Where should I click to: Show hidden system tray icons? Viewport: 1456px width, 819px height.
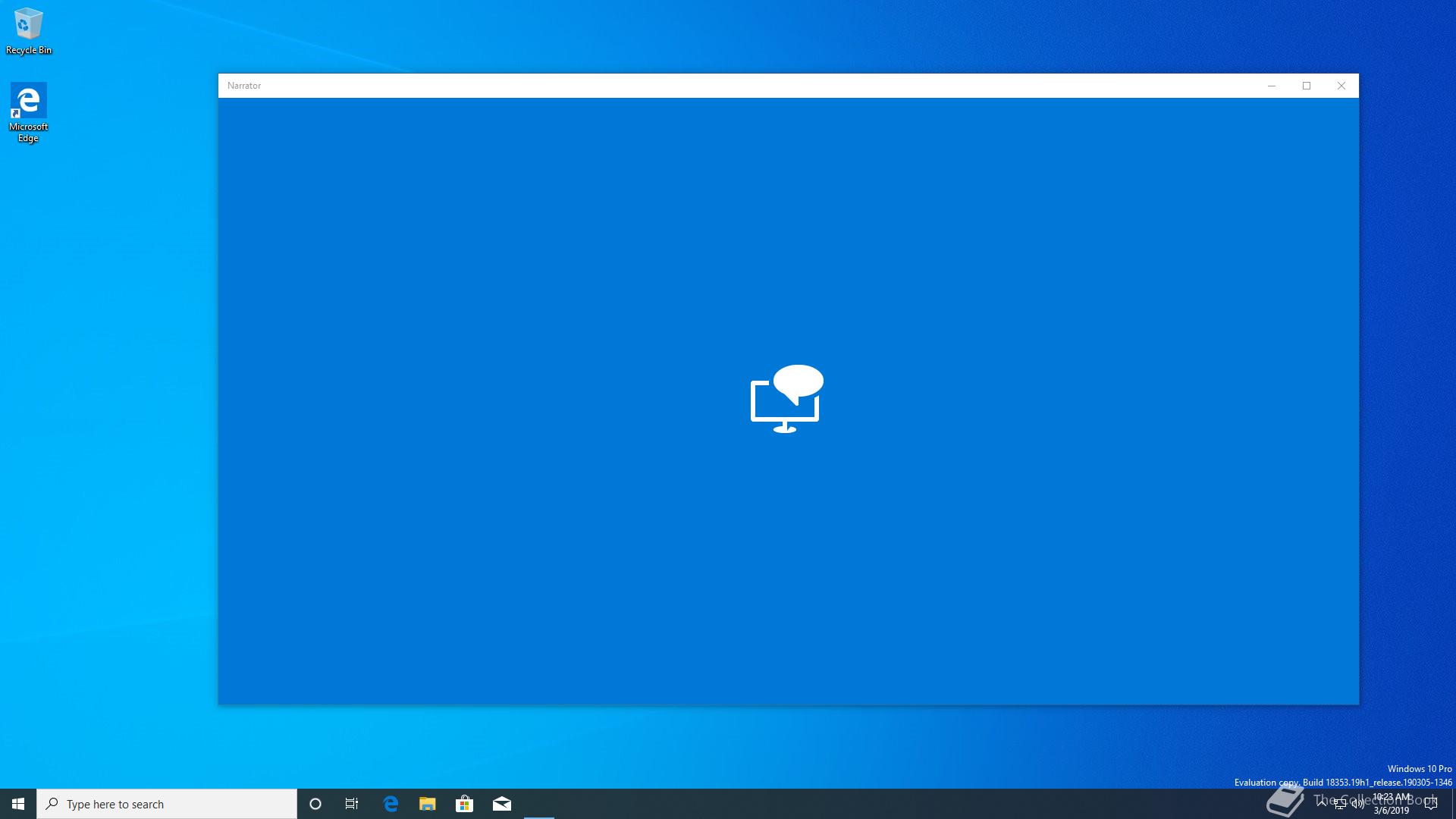1322,803
